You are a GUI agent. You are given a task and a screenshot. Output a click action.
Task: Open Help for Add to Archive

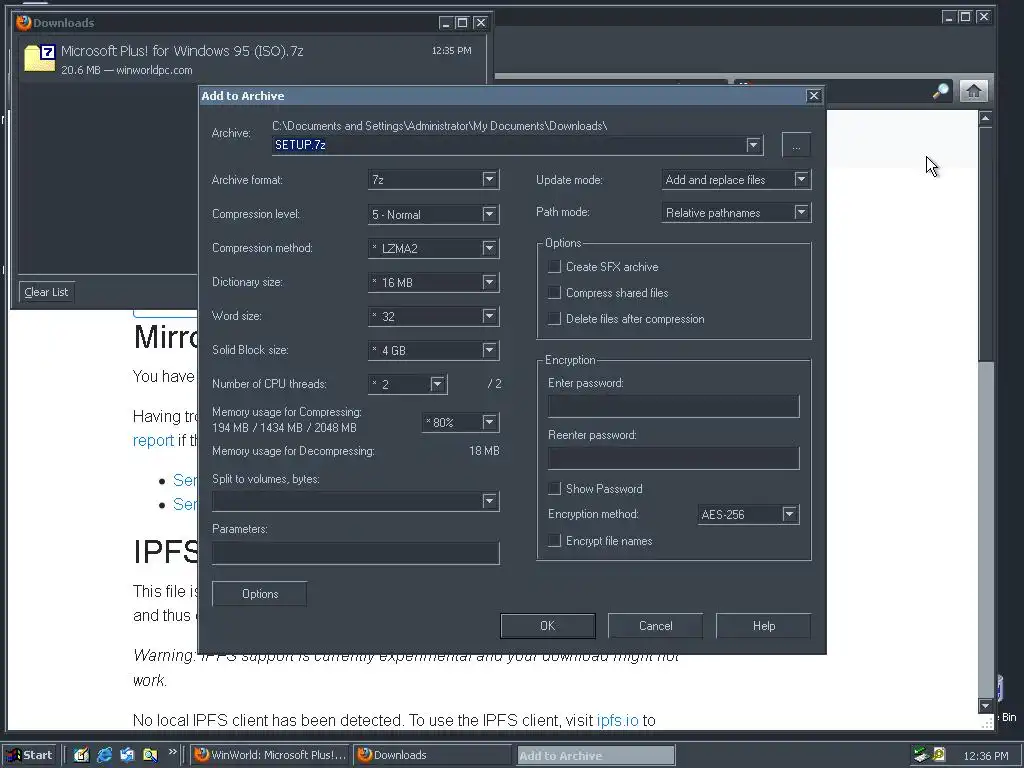763,626
